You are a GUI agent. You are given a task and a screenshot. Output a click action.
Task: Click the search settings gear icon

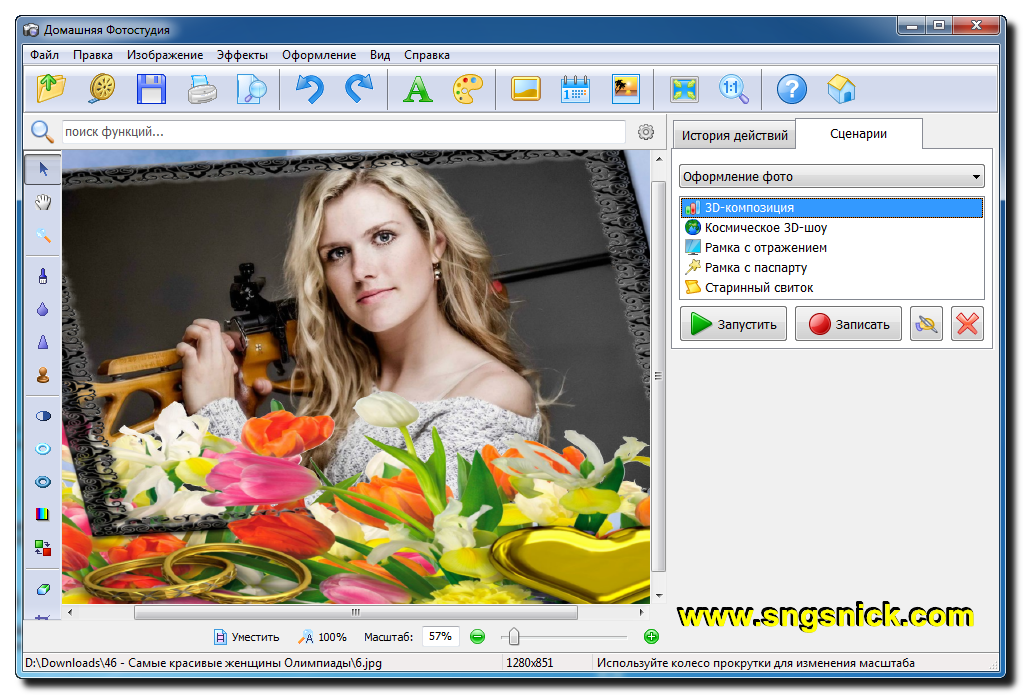[646, 132]
